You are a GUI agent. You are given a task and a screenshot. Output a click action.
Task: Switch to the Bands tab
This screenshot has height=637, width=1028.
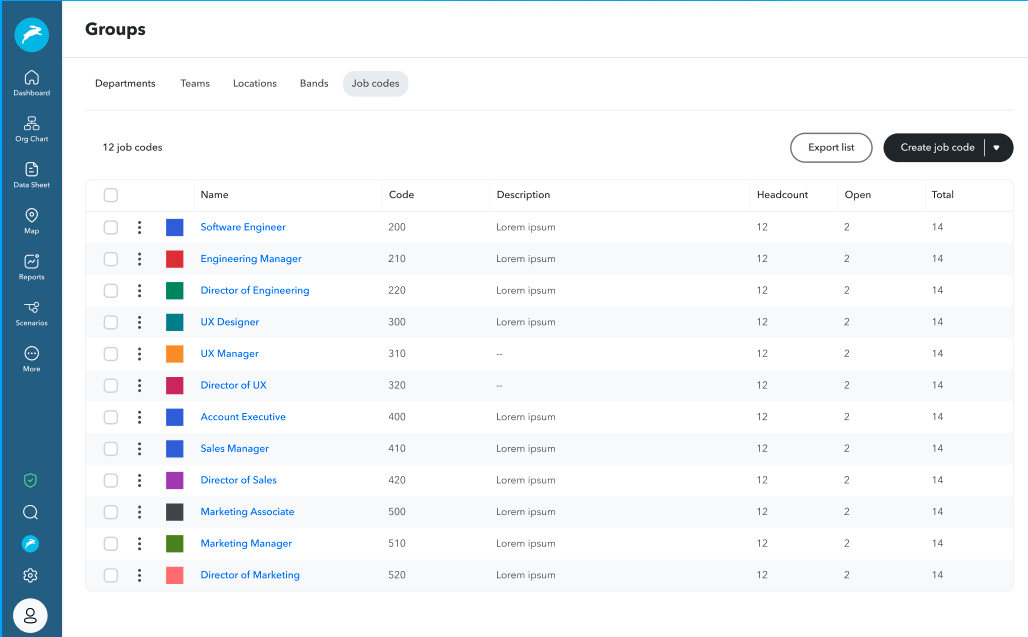click(x=314, y=84)
